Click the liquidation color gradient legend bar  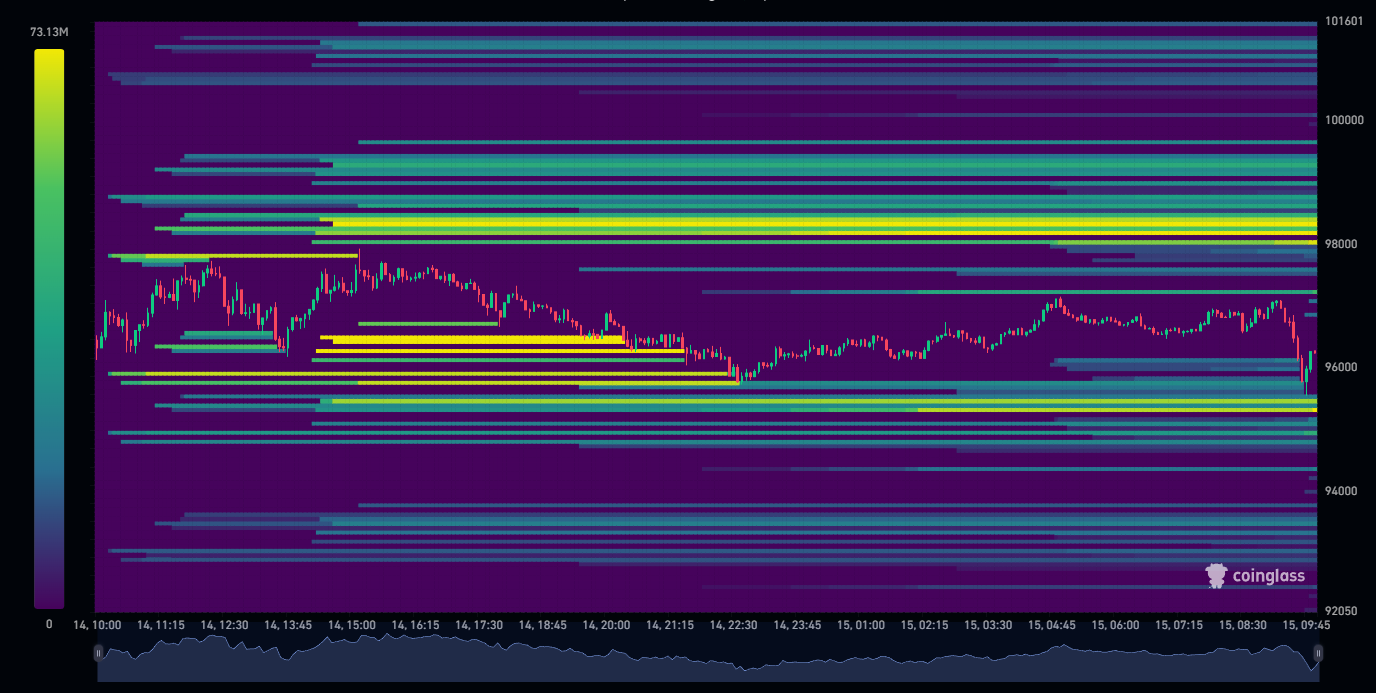(x=49, y=329)
